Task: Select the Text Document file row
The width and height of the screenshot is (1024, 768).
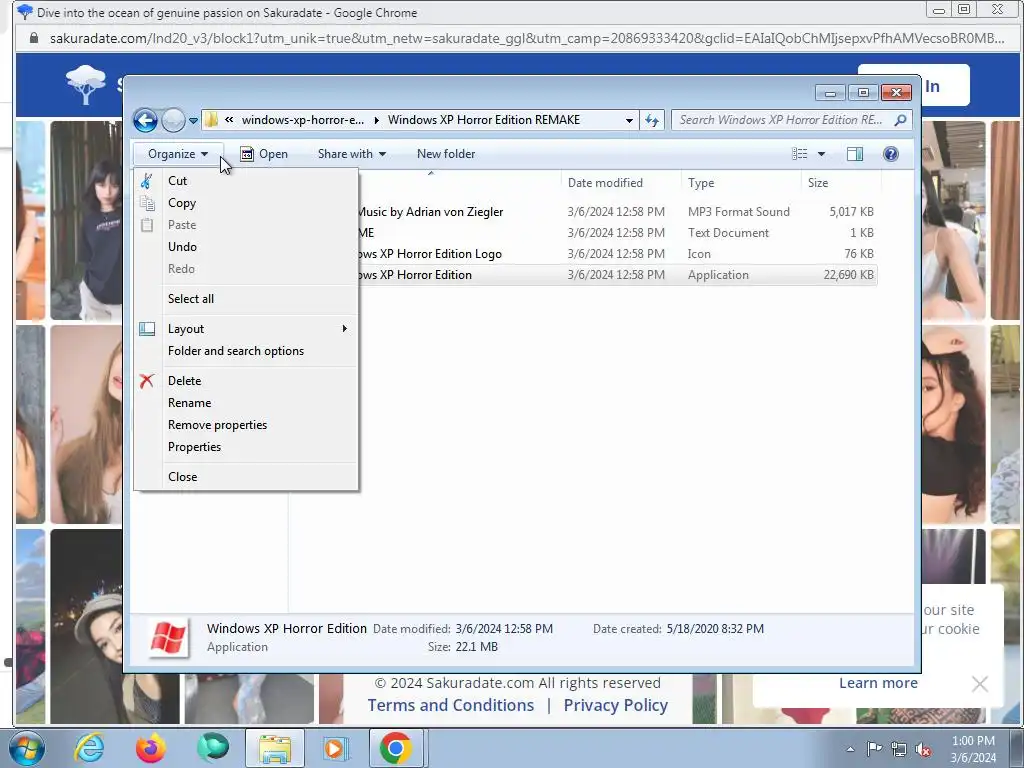Action: (617, 233)
